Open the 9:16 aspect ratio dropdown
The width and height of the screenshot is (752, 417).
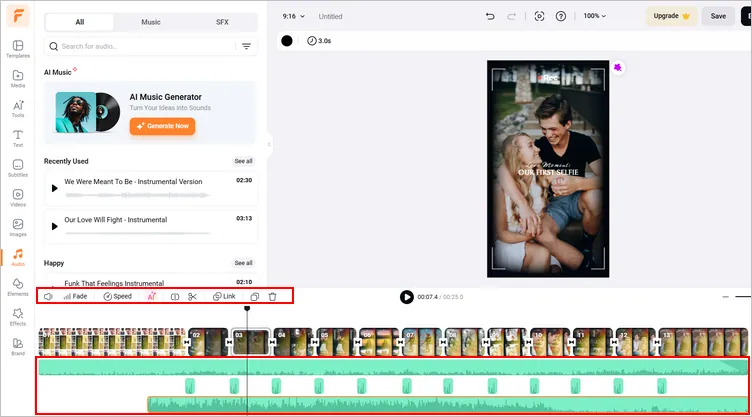click(294, 16)
